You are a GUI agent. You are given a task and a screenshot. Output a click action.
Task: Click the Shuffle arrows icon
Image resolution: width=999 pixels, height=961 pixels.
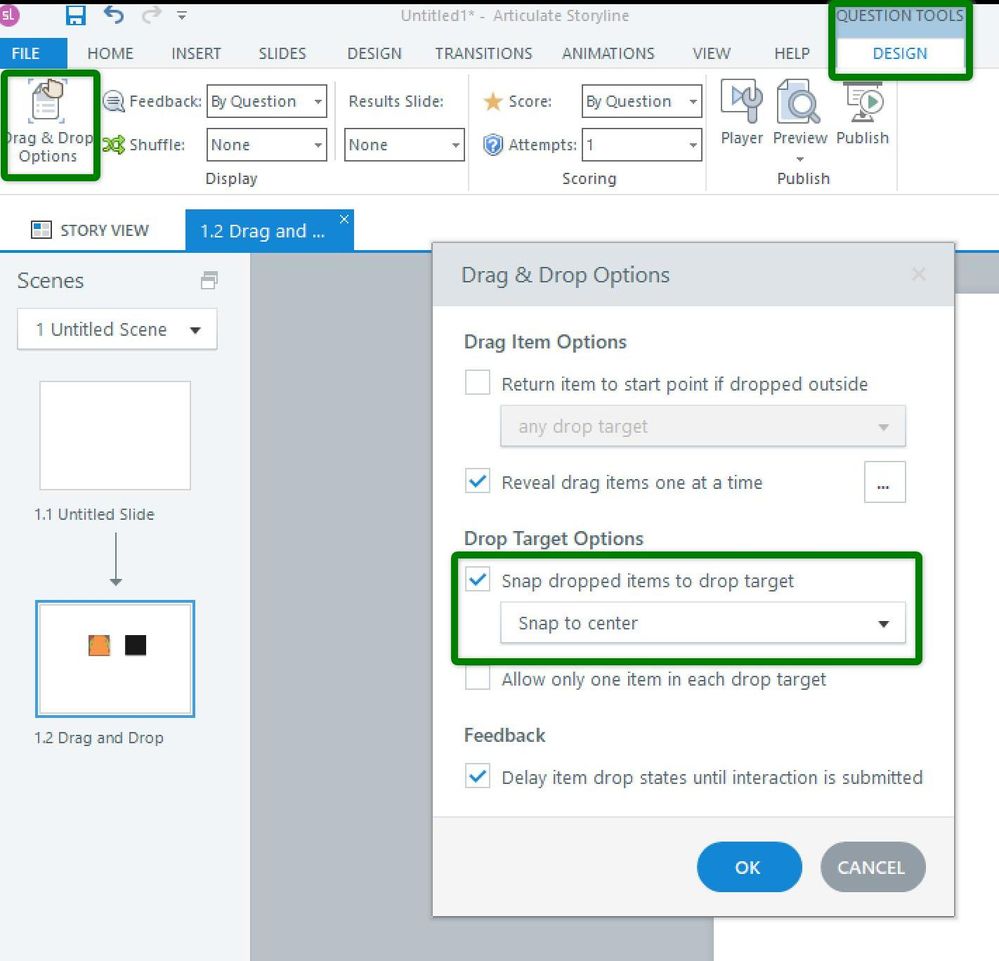[x=113, y=145]
